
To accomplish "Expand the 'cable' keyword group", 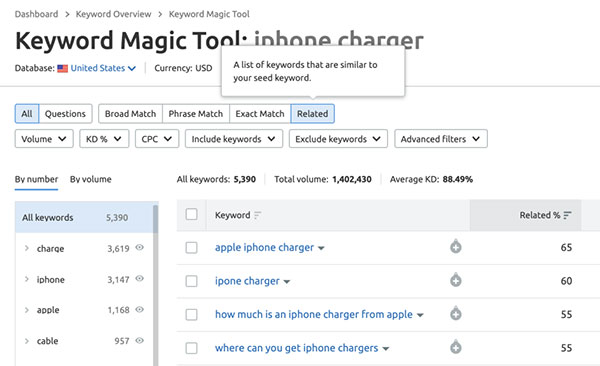I will point(26,341).
